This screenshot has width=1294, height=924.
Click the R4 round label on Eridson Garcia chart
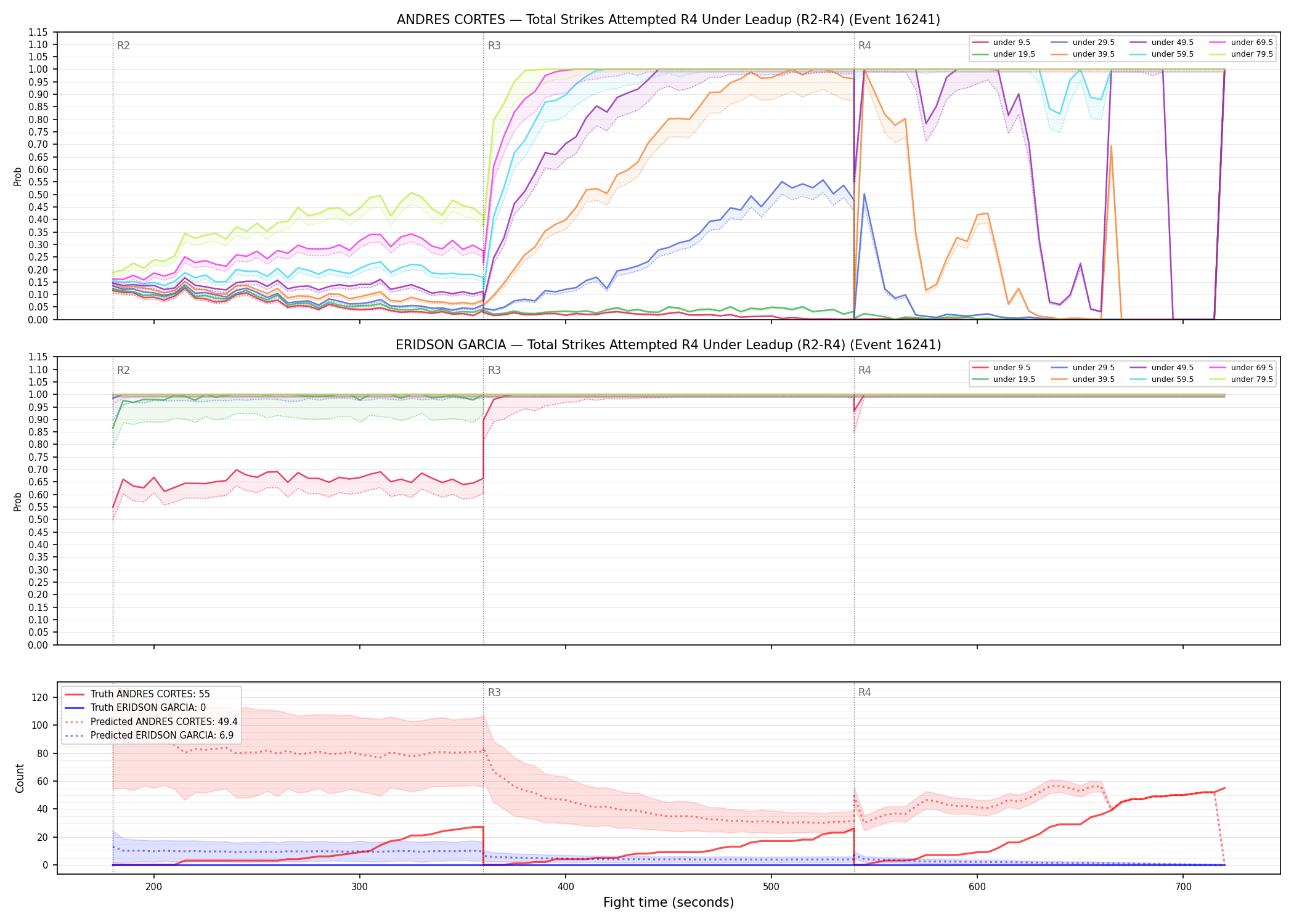865,371
